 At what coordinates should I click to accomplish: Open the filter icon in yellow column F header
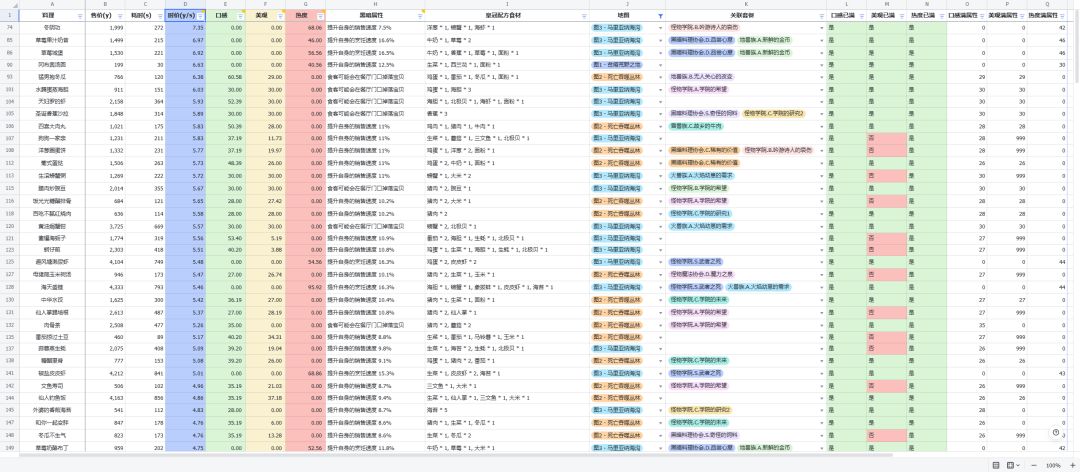(280, 15)
